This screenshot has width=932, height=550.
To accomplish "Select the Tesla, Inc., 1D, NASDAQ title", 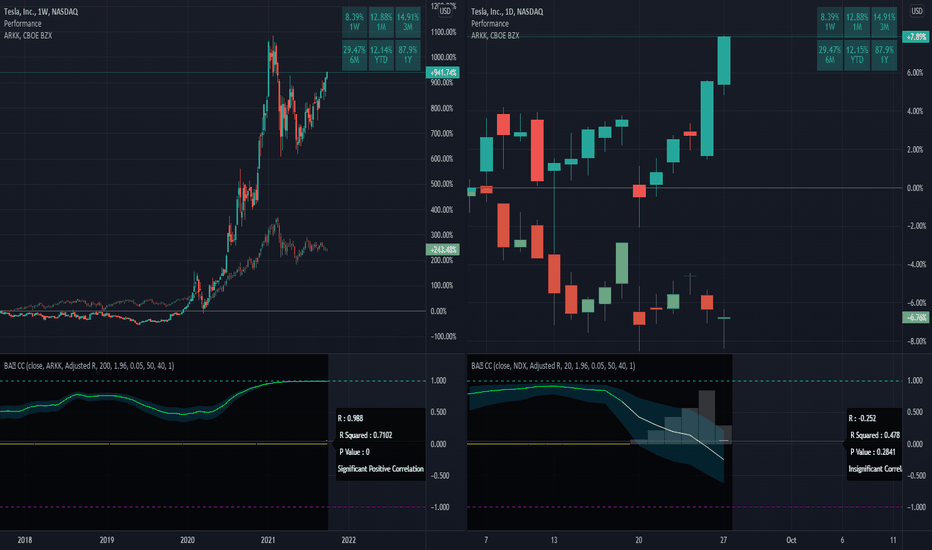I will tap(507, 11).
